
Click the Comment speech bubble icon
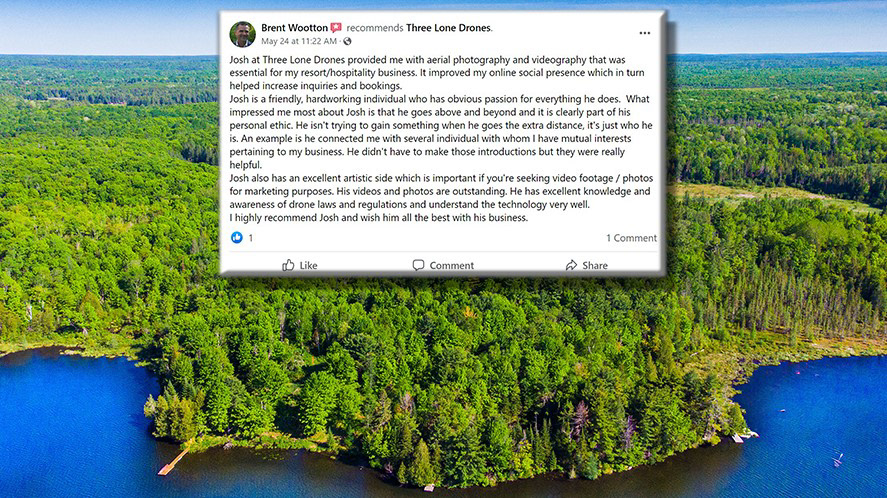click(x=418, y=265)
